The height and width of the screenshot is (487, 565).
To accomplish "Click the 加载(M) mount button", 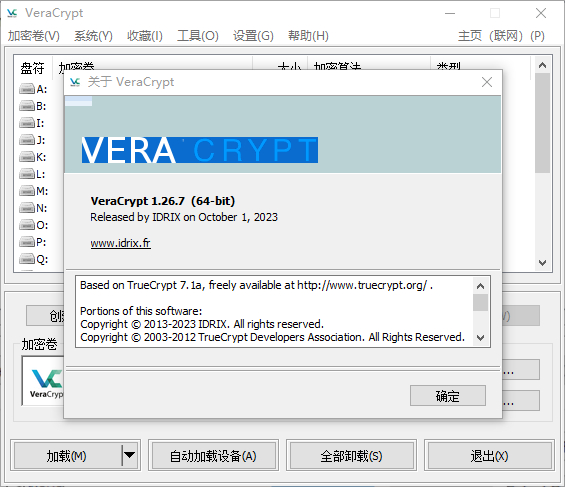I will coord(66,456).
